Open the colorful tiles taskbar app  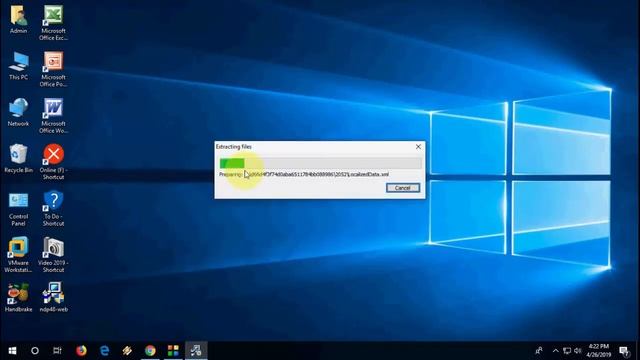pyautogui.click(x=173, y=351)
